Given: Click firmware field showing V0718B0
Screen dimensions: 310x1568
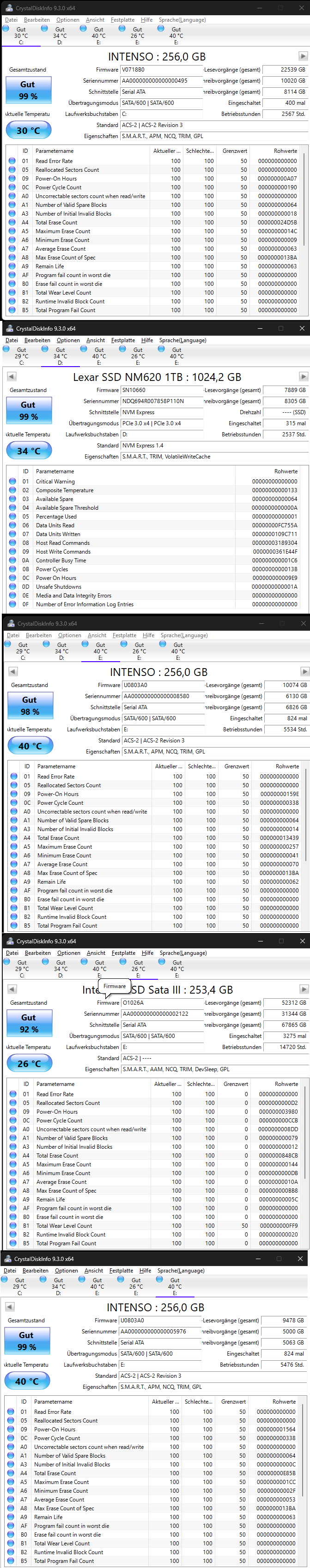Looking at the screenshot, I should pyautogui.click(x=161, y=70).
